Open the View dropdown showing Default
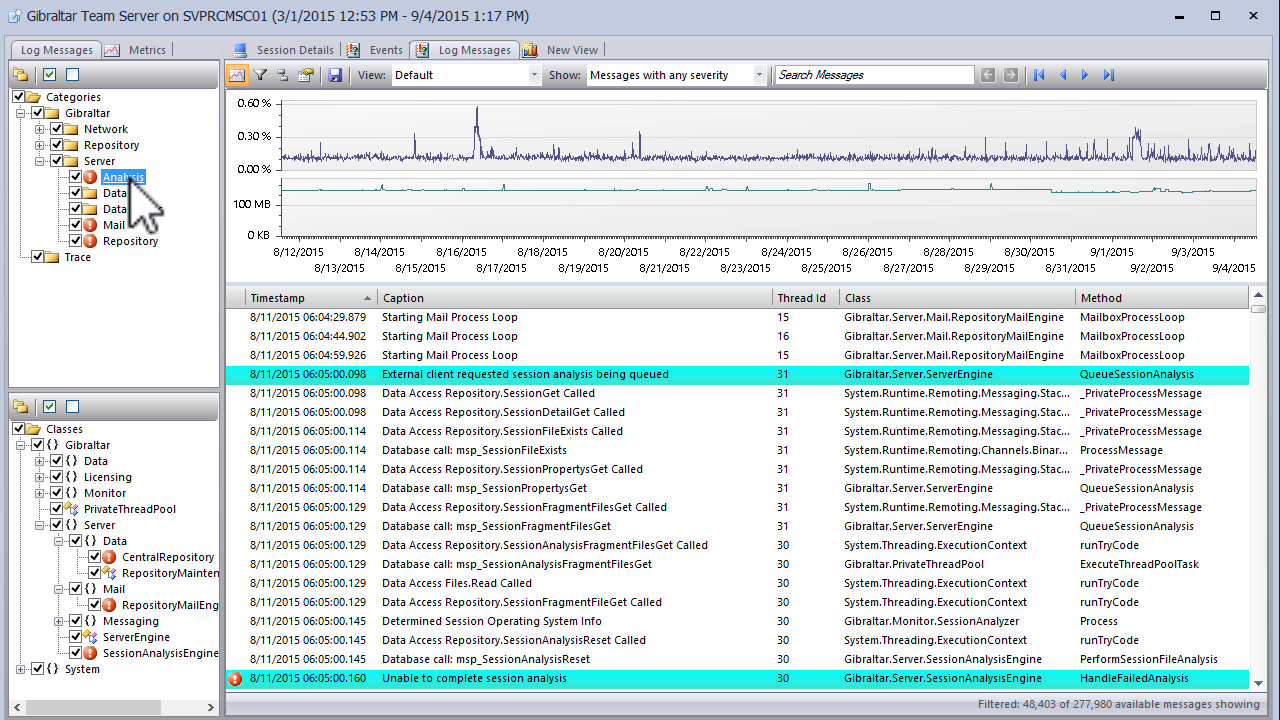Image resolution: width=1280 pixels, height=720 pixels. 534,75
